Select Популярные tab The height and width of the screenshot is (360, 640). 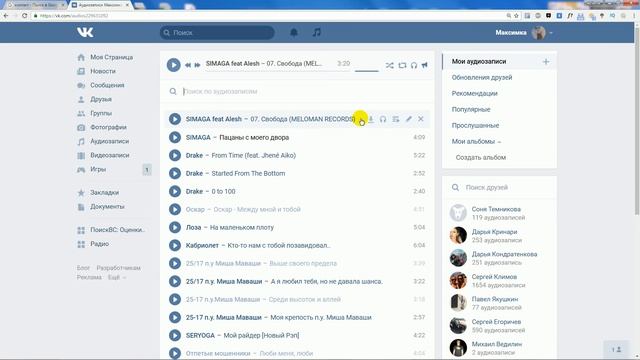(471, 109)
